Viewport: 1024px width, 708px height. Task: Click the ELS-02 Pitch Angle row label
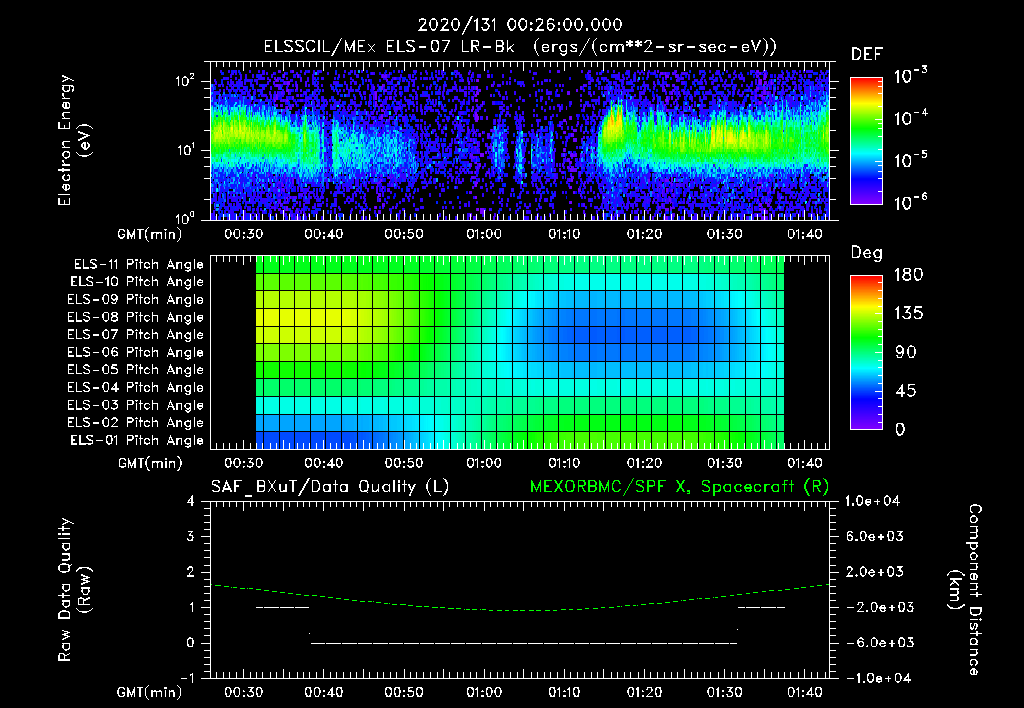coord(135,423)
